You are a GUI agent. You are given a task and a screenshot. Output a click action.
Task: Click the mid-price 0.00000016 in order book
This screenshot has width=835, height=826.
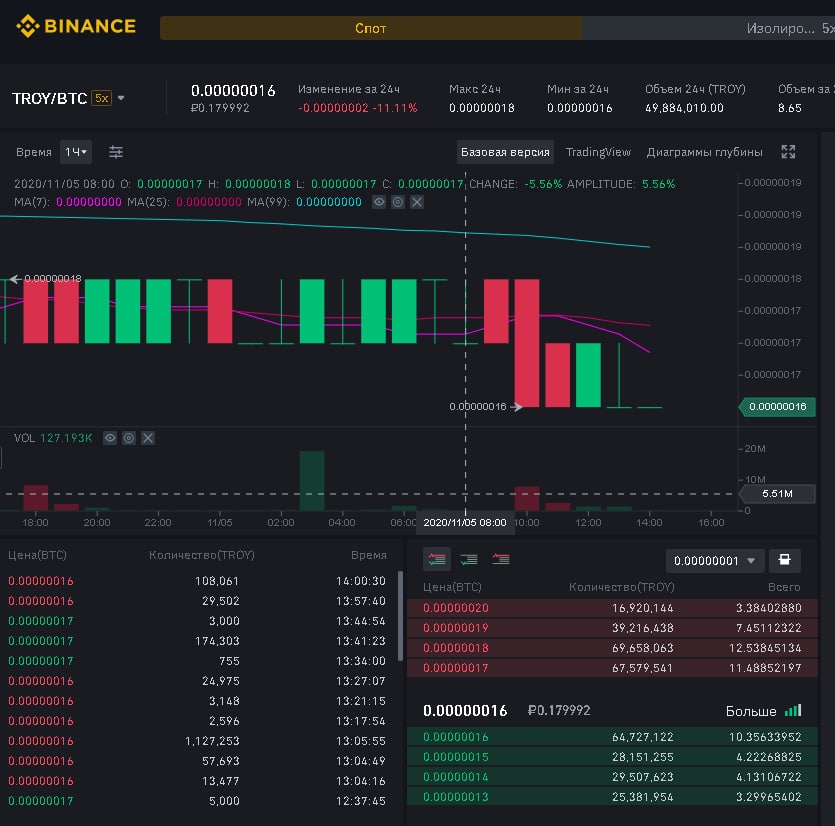tap(465, 710)
